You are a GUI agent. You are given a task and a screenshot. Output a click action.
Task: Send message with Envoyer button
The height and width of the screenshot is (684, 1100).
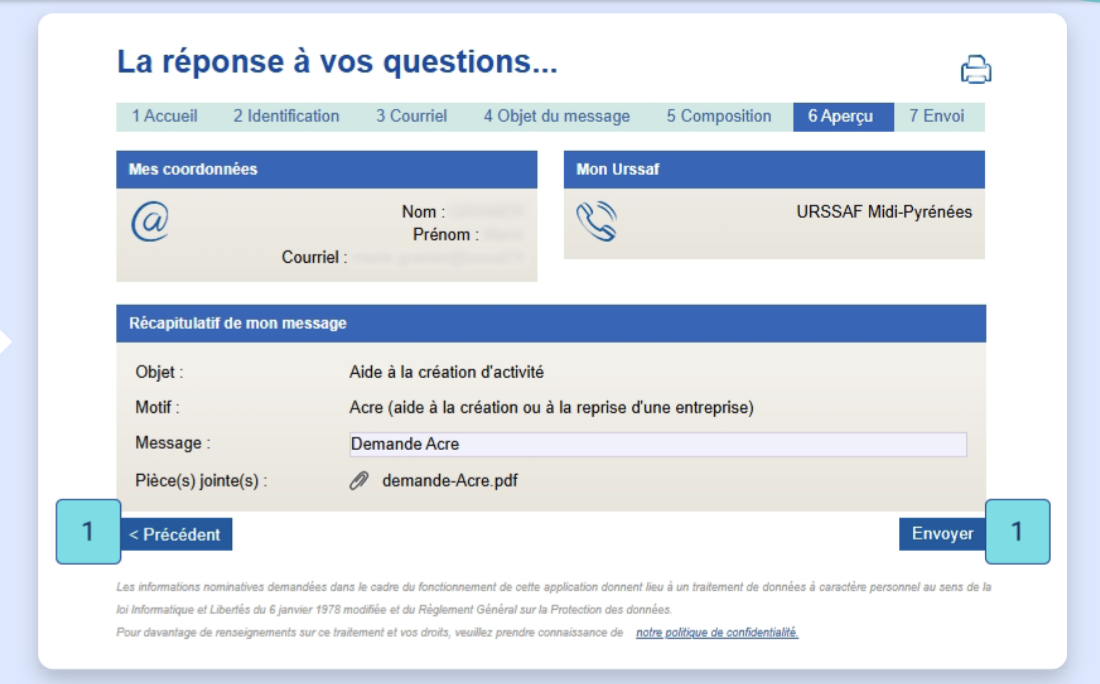[x=942, y=534]
